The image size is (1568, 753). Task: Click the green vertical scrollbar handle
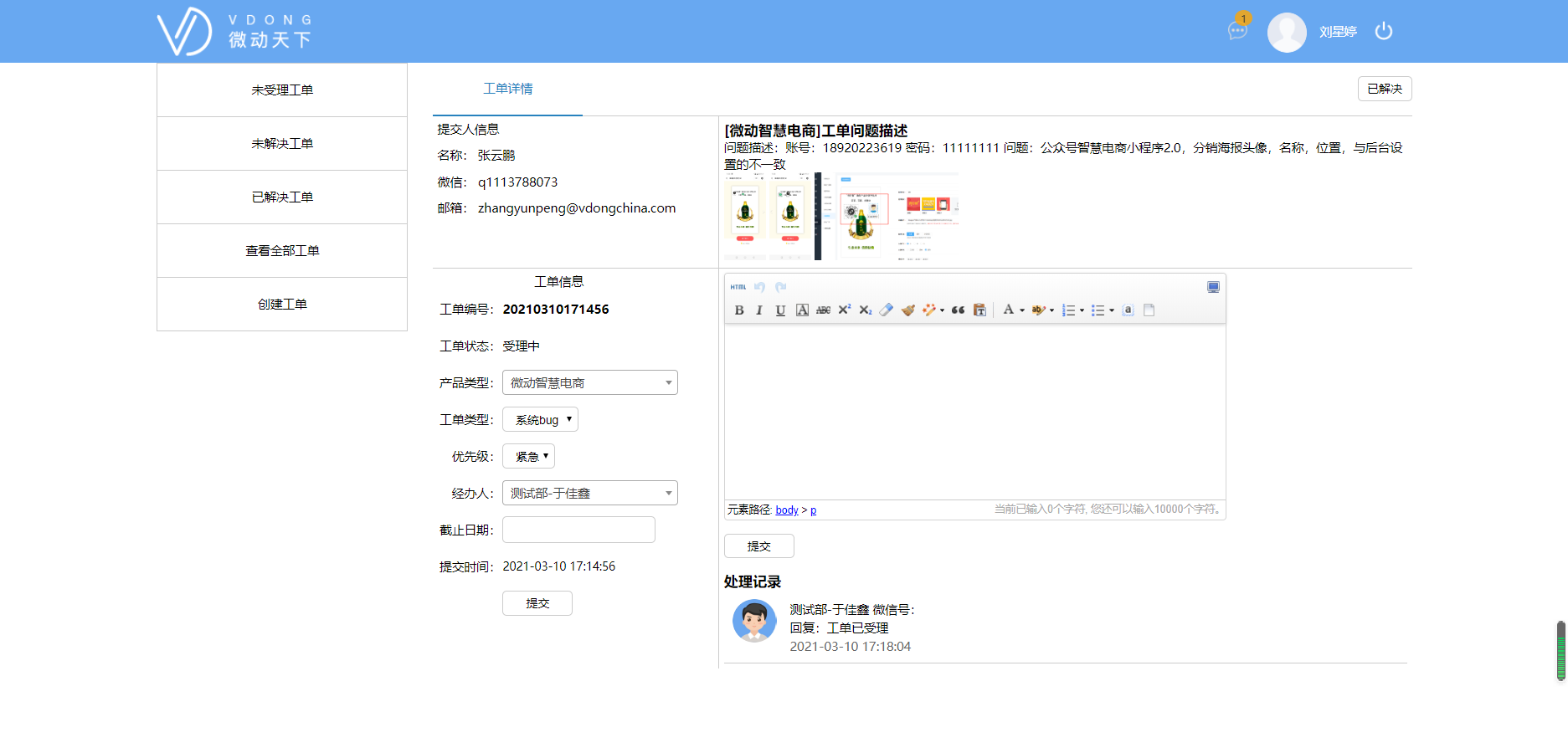(1561, 651)
